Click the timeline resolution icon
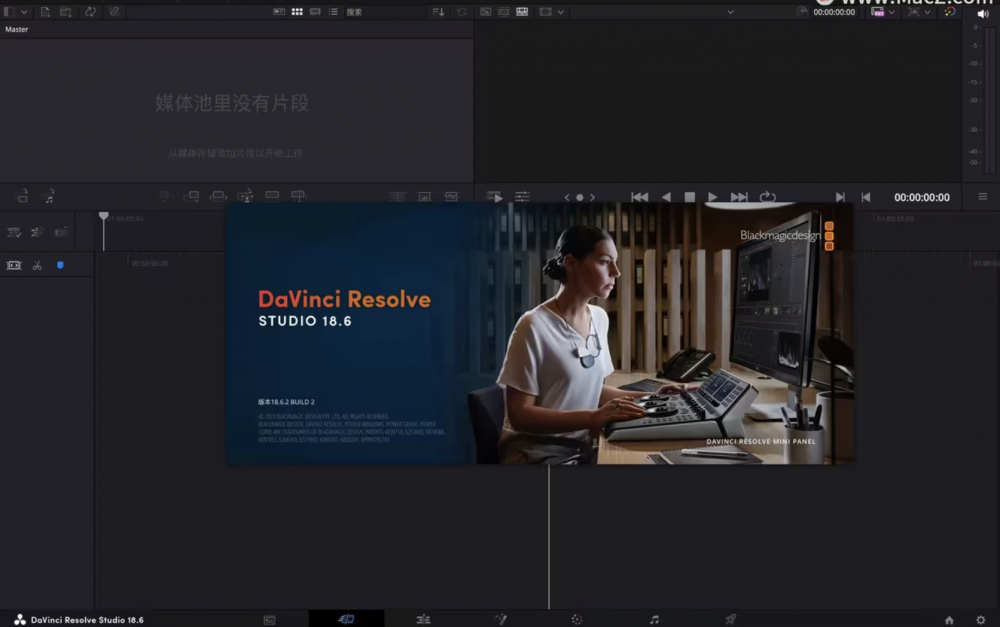 pos(878,12)
